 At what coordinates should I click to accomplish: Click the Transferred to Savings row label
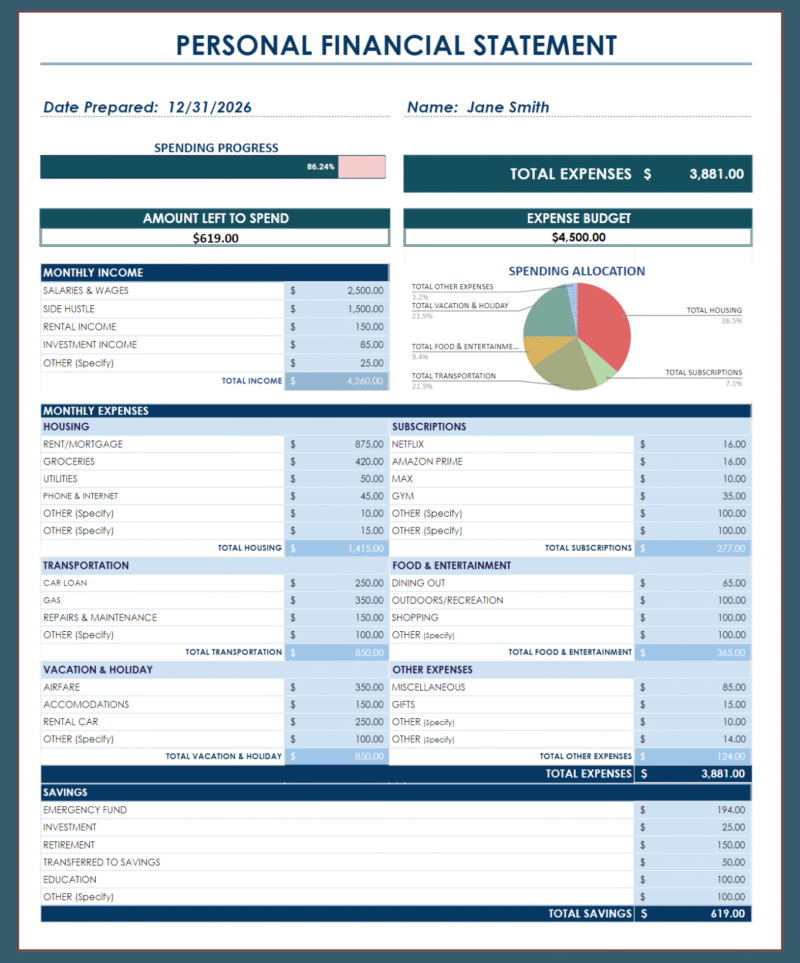pos(101,862)
